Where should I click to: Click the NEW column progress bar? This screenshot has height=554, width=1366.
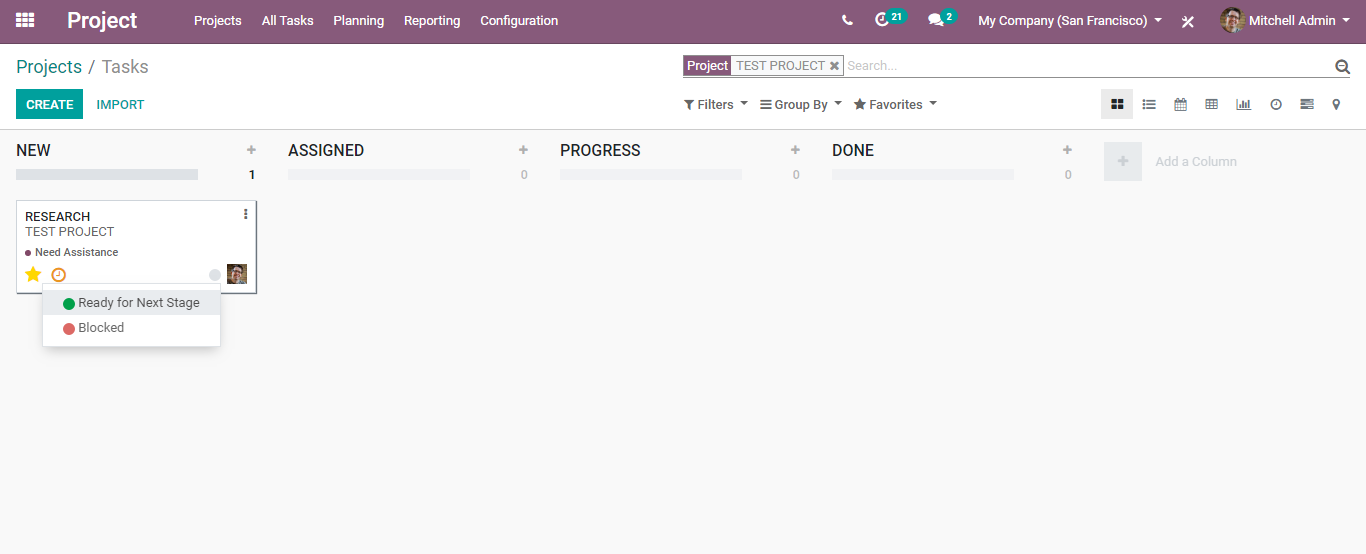pos(107,174)
